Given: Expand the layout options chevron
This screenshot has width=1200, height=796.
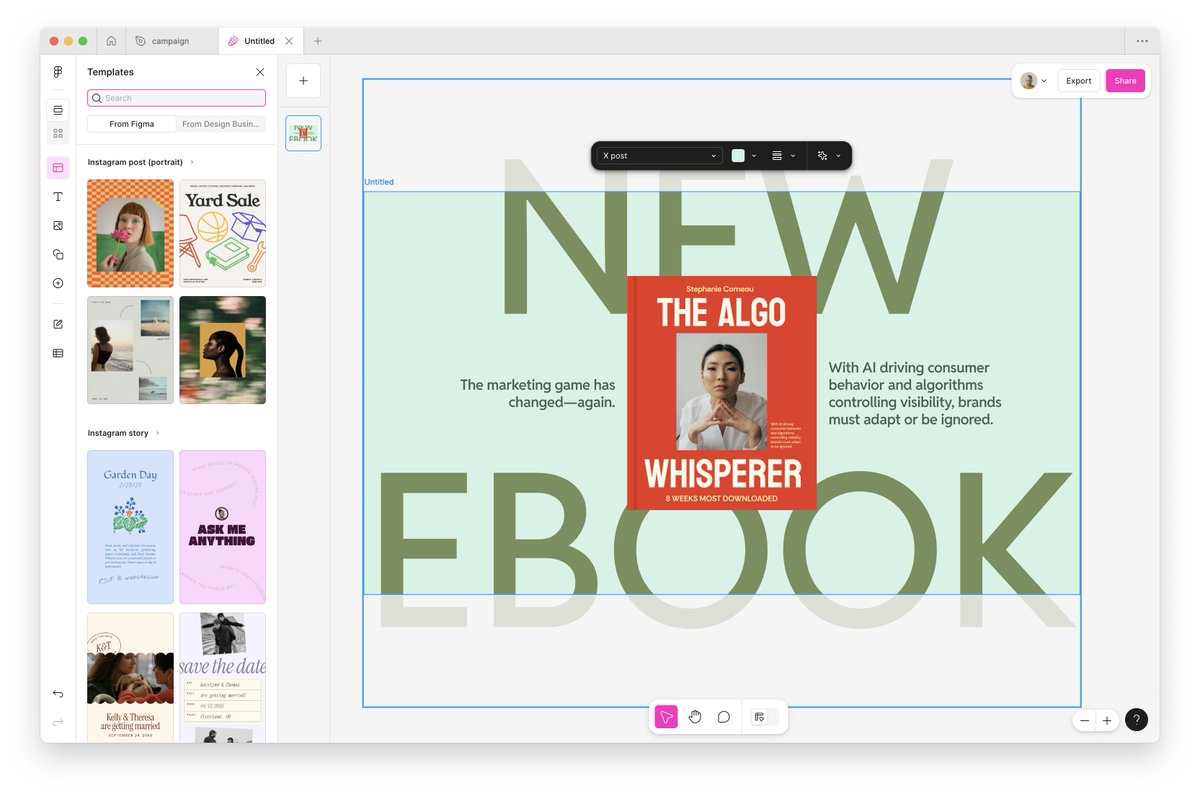Looking at the screenshot, I should coord(793,156).
